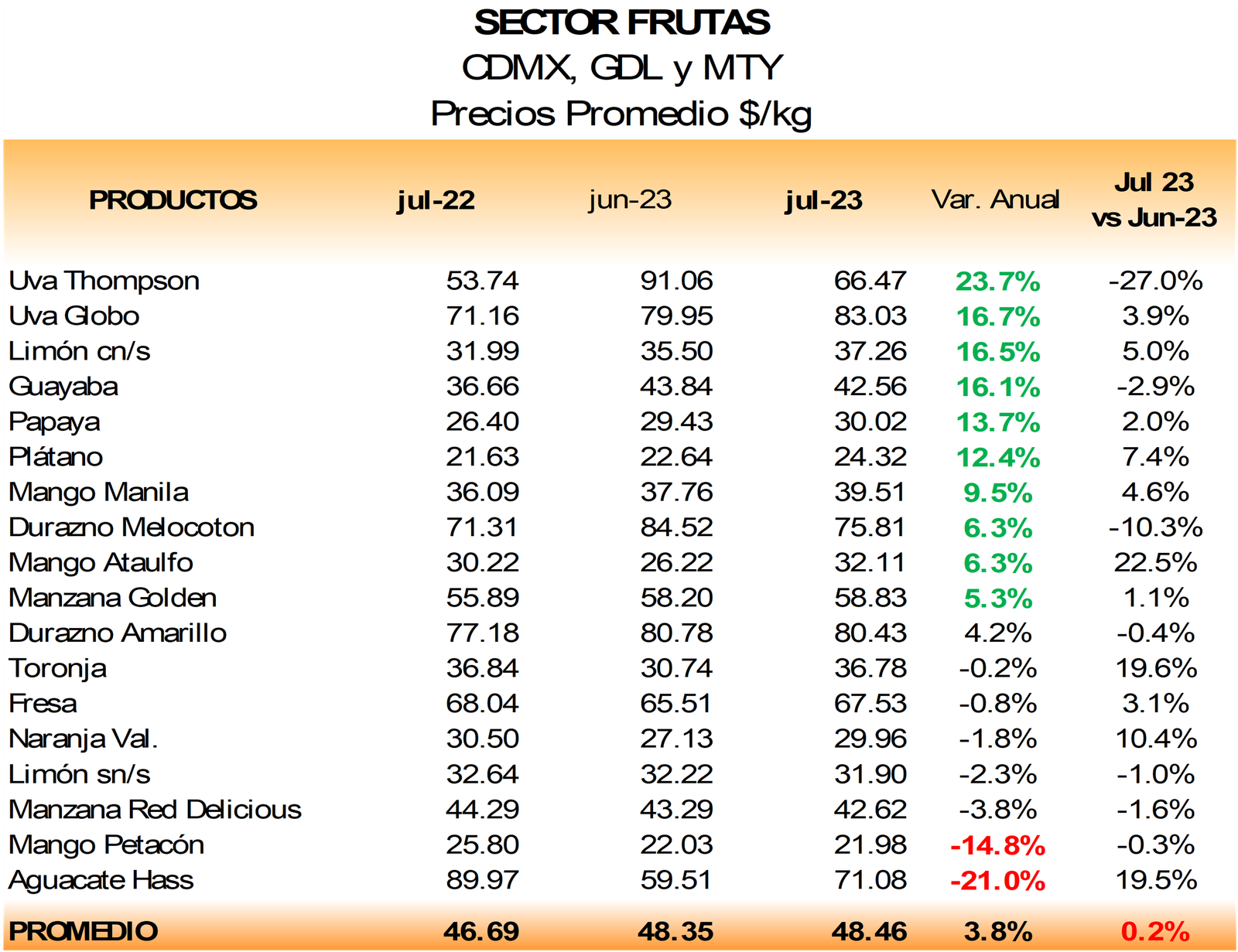This screenshot has height=952, width=1238.
Task: Click the Durazno Melocoton product name
Action: (x=132, y=527)
